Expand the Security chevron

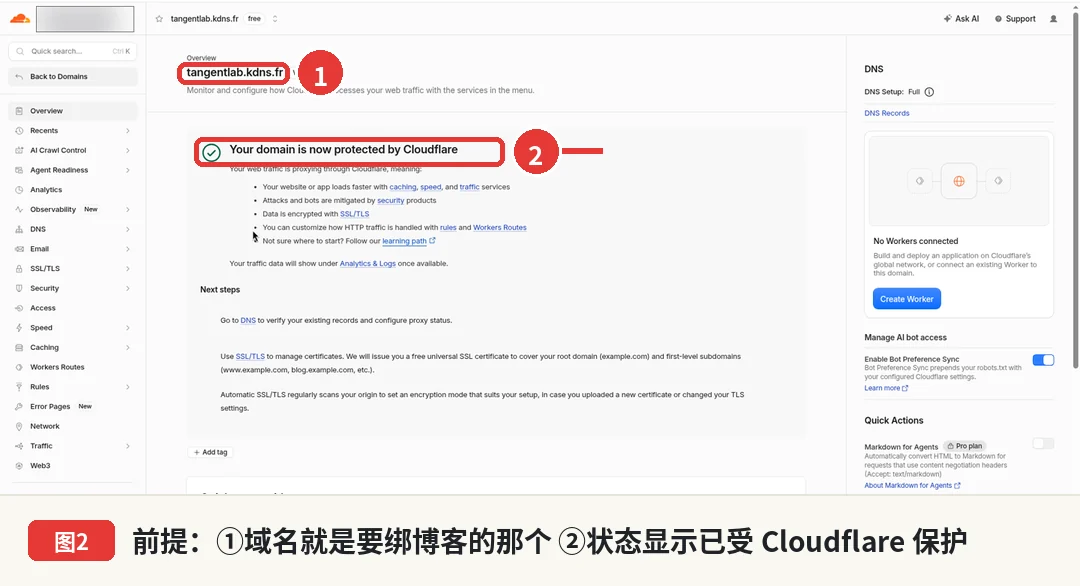pyautogui.click(x=128, y=289)
